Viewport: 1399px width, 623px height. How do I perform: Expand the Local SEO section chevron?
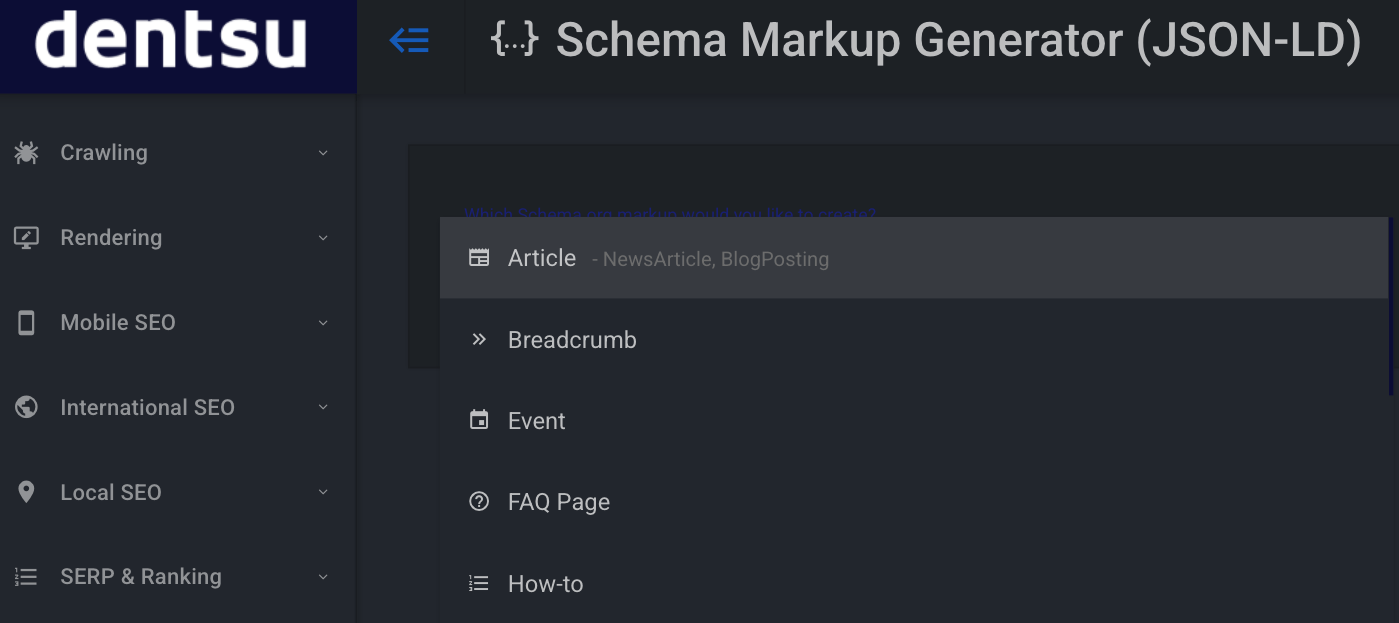322,492
